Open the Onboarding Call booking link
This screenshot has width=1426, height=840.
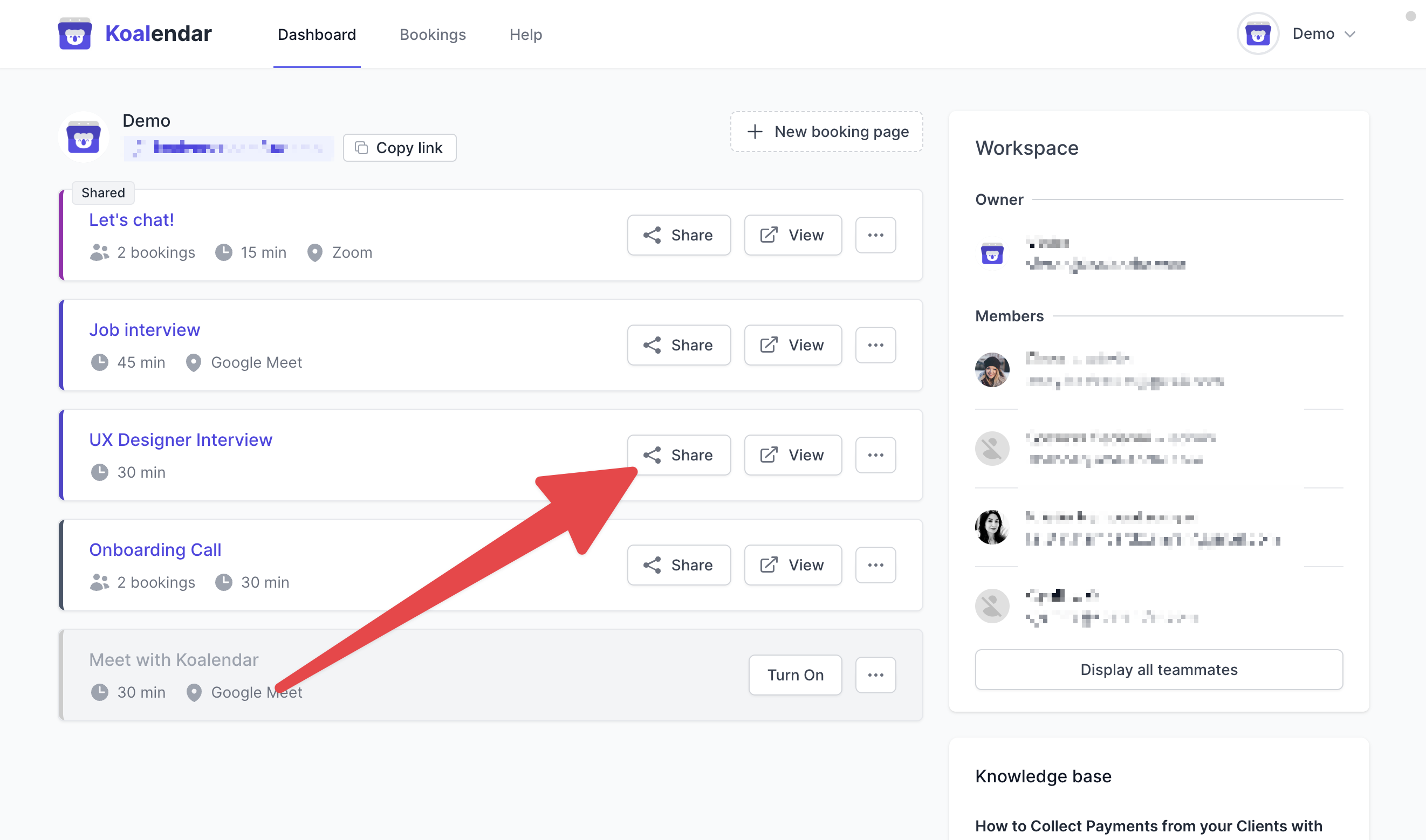coord(155,549)
